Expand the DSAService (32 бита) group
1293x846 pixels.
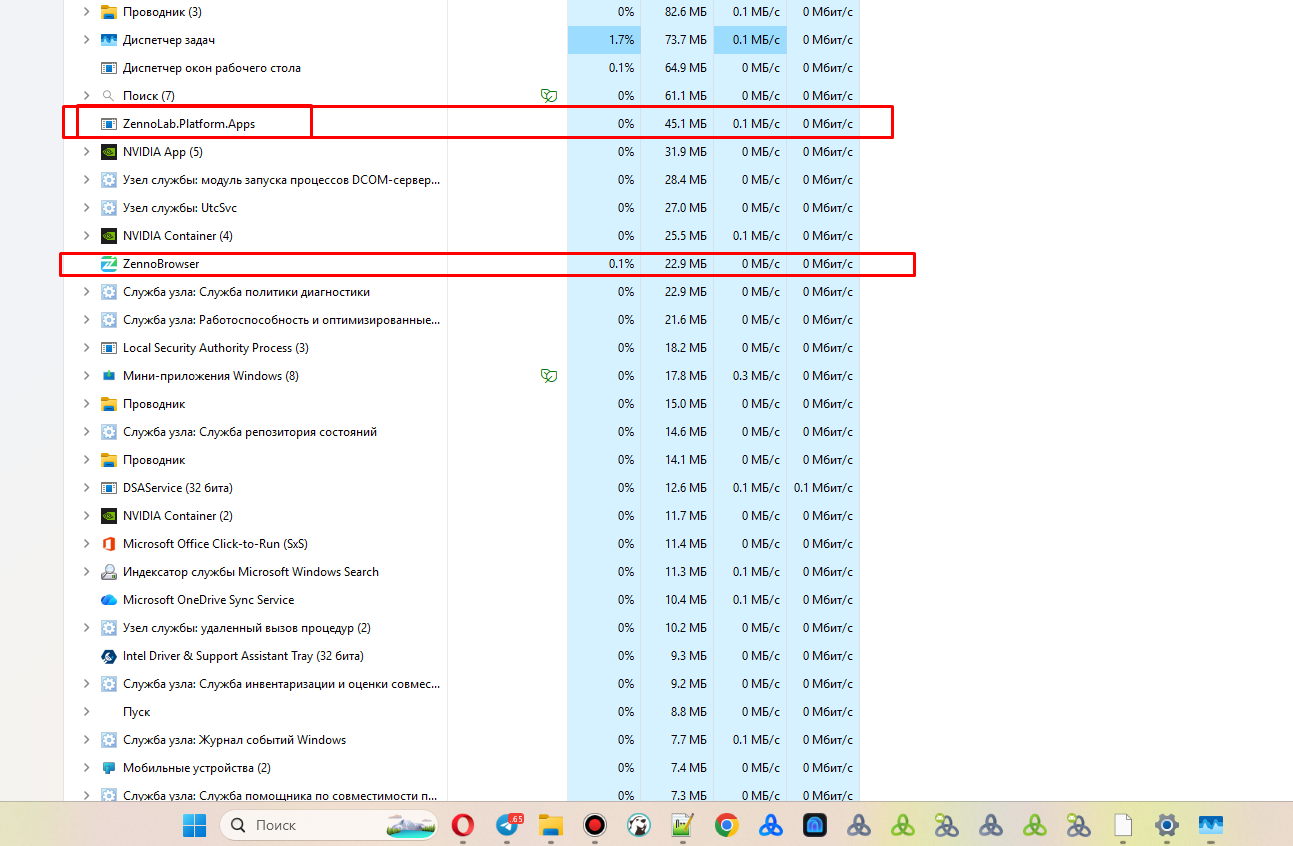86,488
